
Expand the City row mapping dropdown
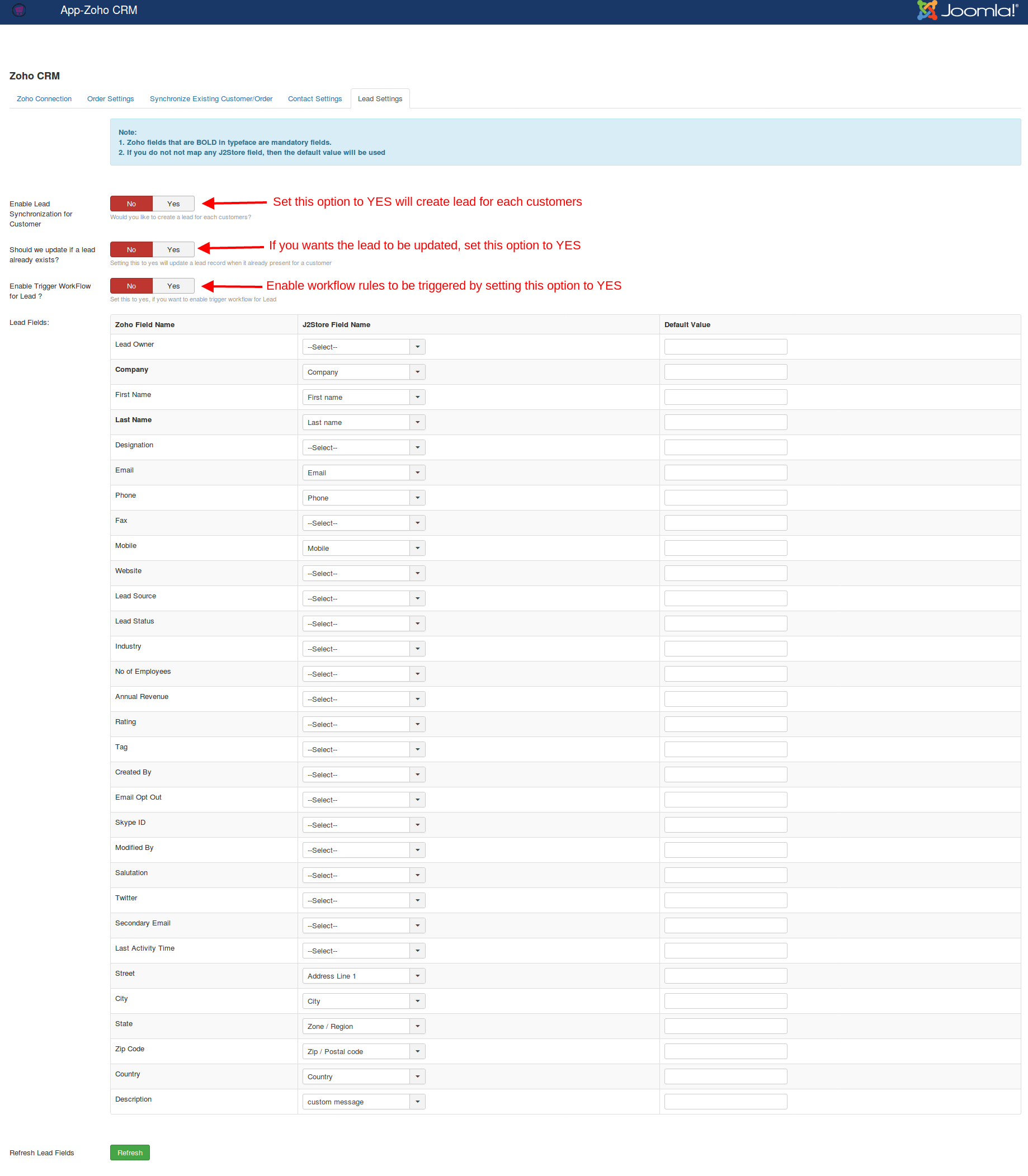pos(364,1002)
